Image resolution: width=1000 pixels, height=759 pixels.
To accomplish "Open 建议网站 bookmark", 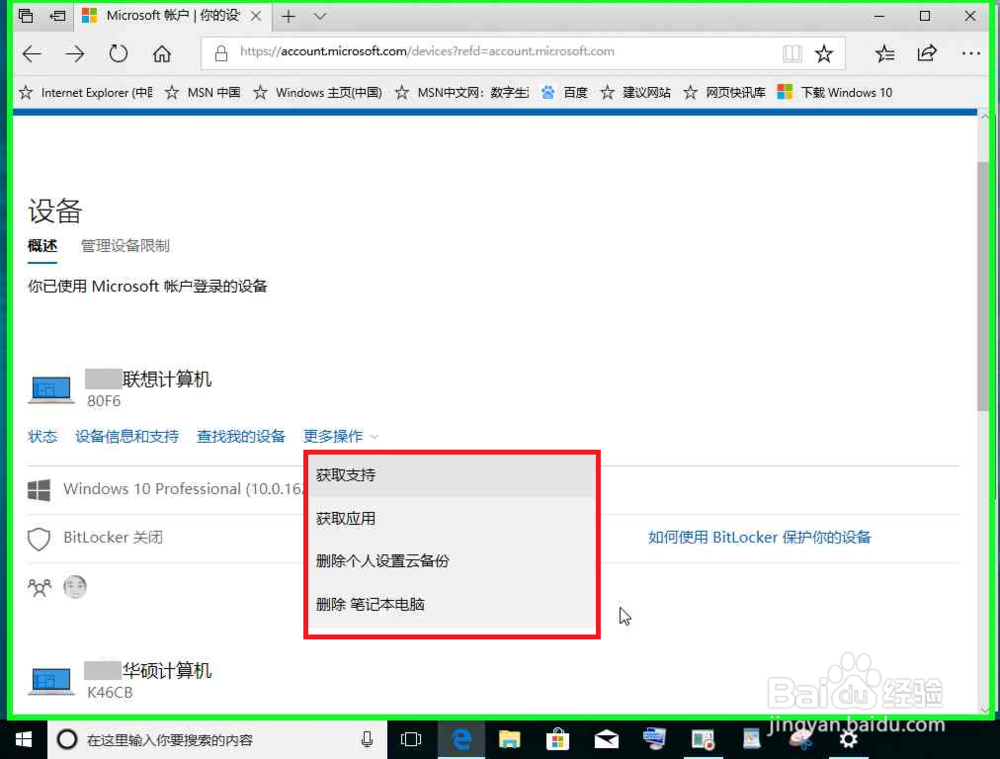I will click(635, 92).
